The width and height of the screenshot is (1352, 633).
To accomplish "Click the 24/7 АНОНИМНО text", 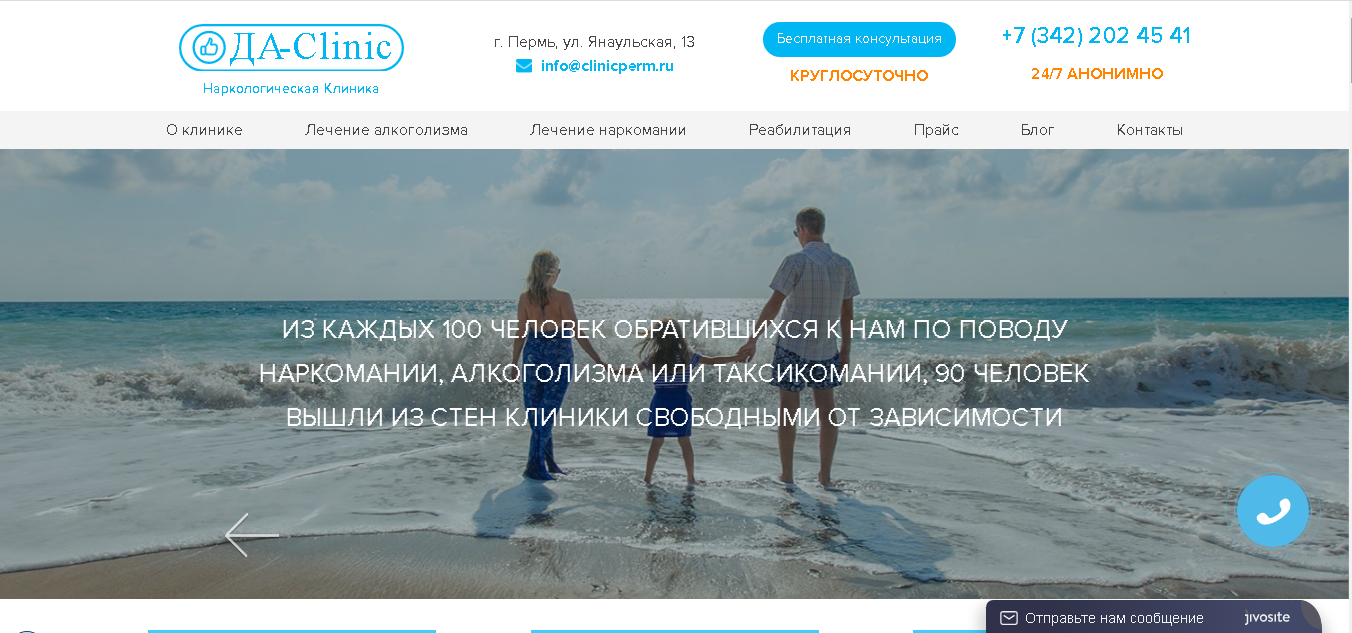I will tap(1097, 74).
